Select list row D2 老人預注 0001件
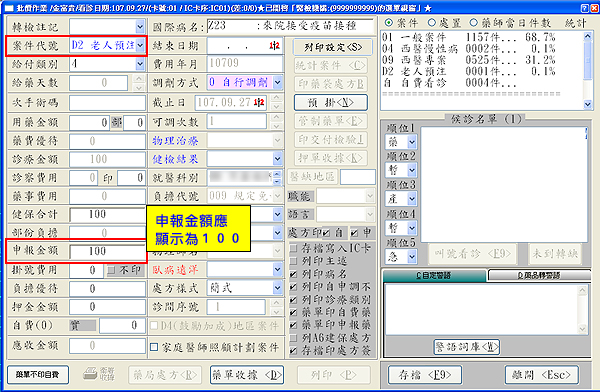600x392 pixels. pyautogui.click(x=469, y=71)
